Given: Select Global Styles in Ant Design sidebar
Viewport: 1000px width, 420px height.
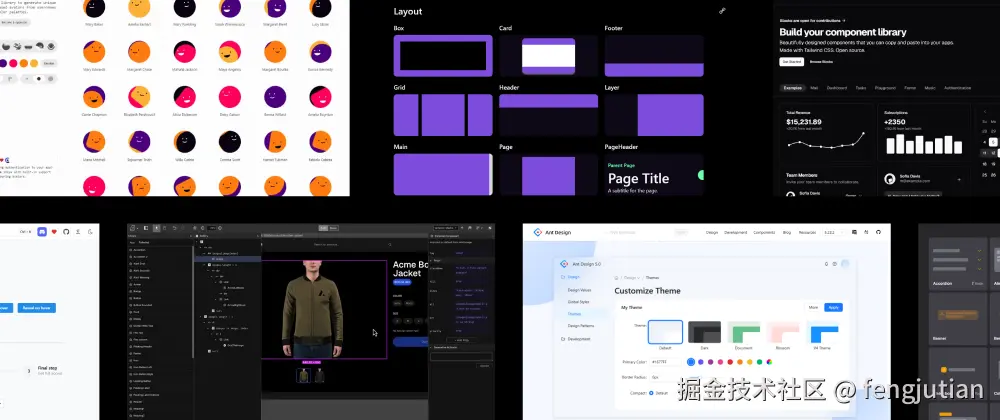Looking at the screenshot, I should 578,301.
